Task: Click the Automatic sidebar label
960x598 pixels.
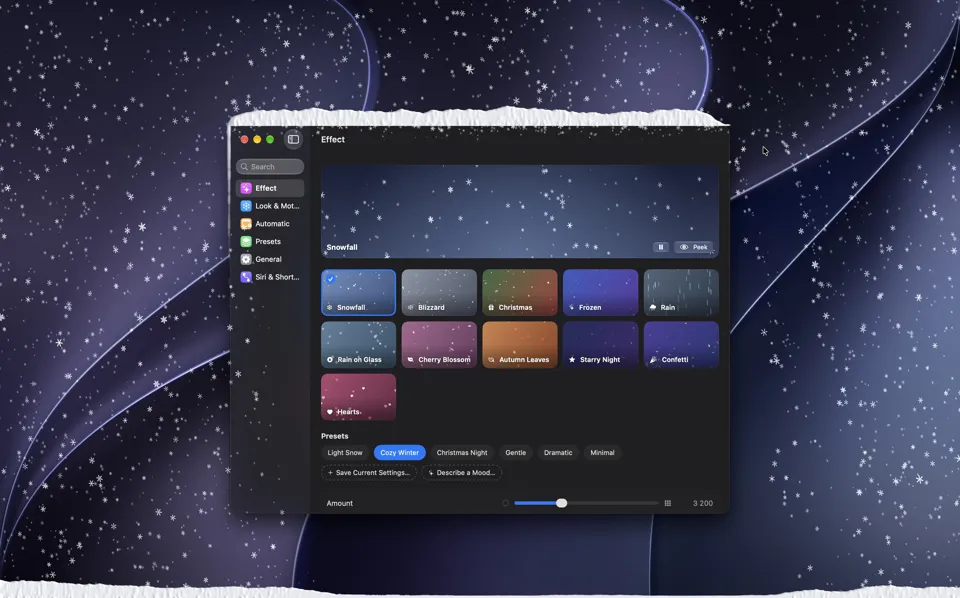Action: 272,223
